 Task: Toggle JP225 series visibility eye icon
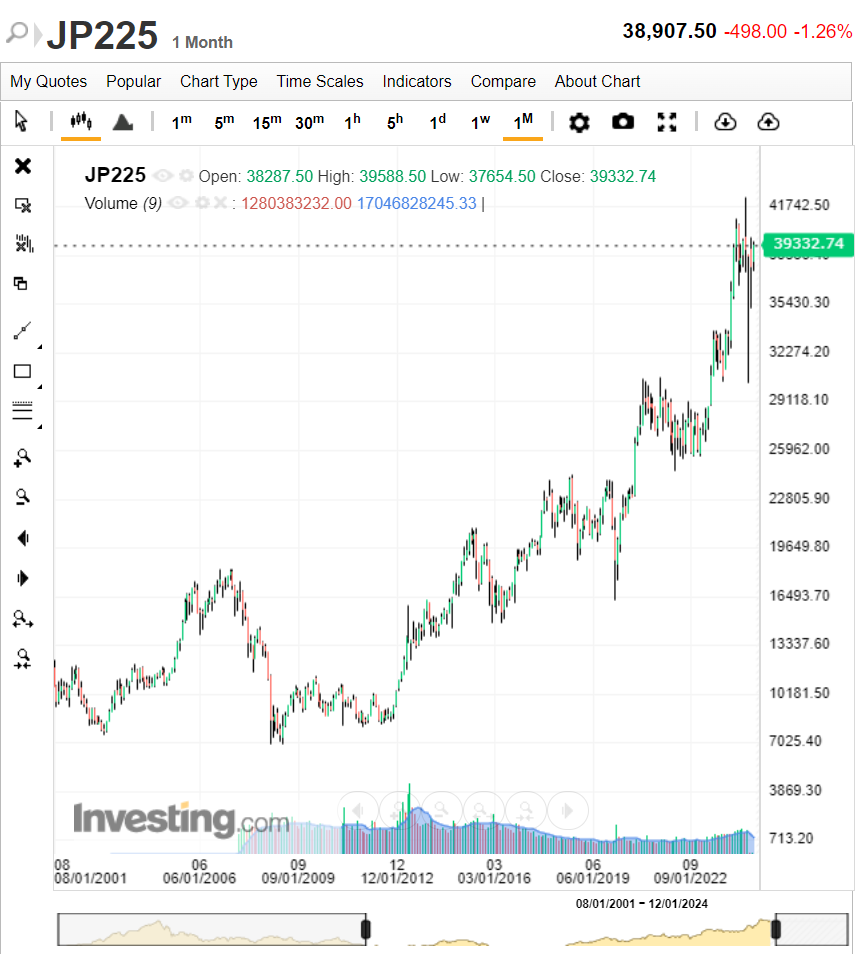click(x=163, y=176)
